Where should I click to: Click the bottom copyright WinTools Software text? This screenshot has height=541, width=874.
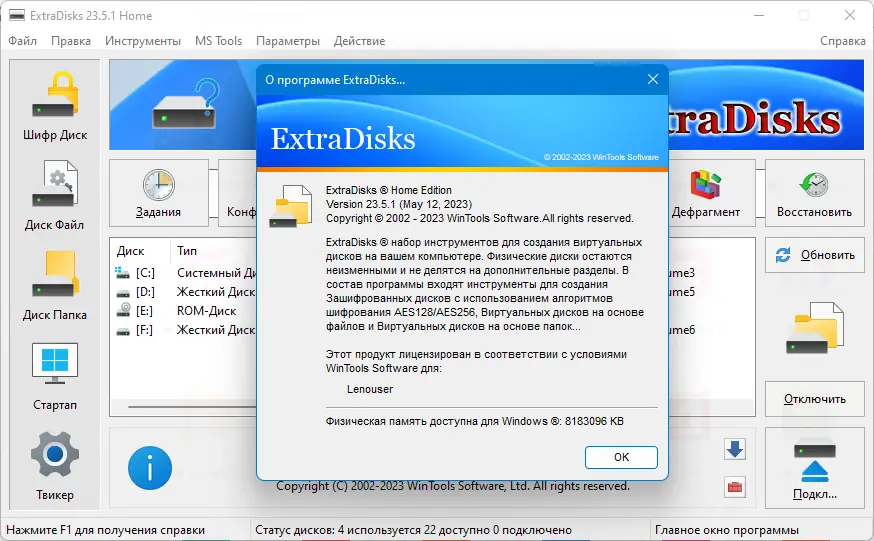coord(453,486)
